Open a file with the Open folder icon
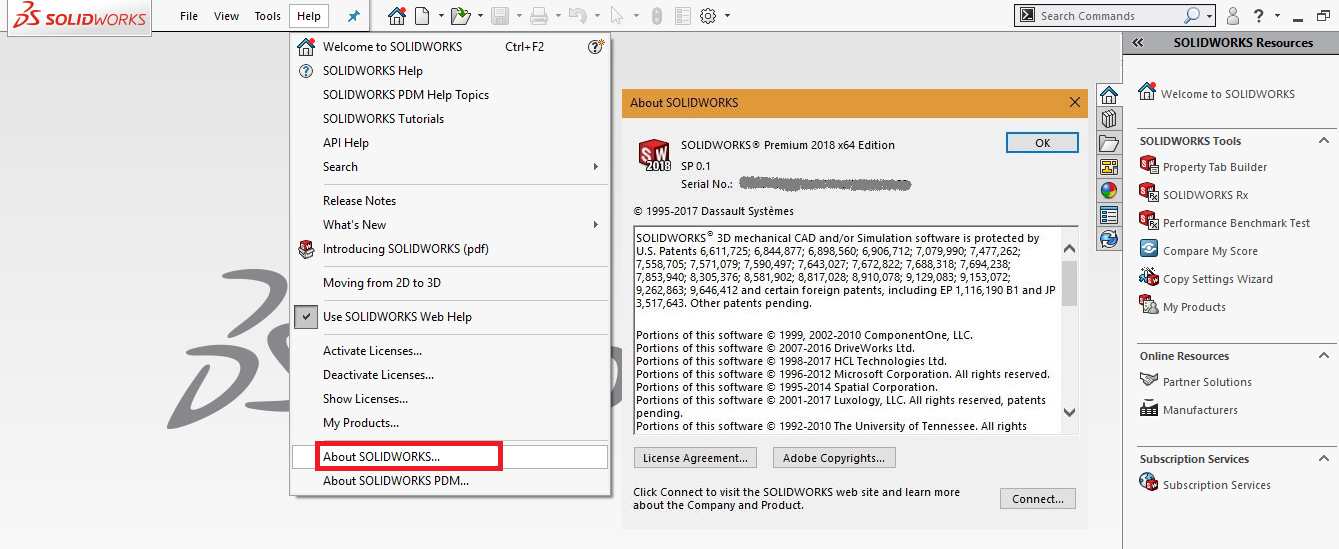The height and width of the screenshot is (549, 1339). click(460, 16)
